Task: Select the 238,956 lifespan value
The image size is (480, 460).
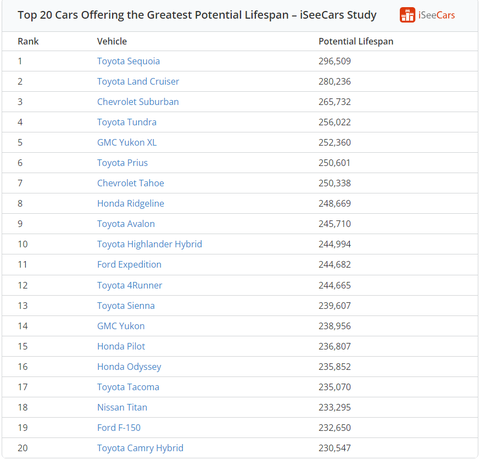Action: pos(335,326)
